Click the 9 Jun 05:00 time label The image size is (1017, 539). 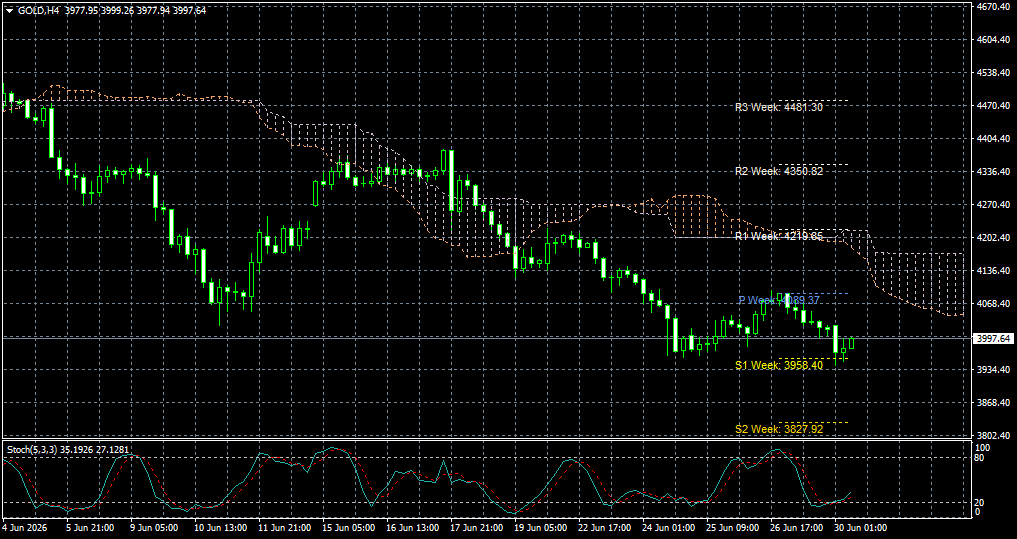154,528
